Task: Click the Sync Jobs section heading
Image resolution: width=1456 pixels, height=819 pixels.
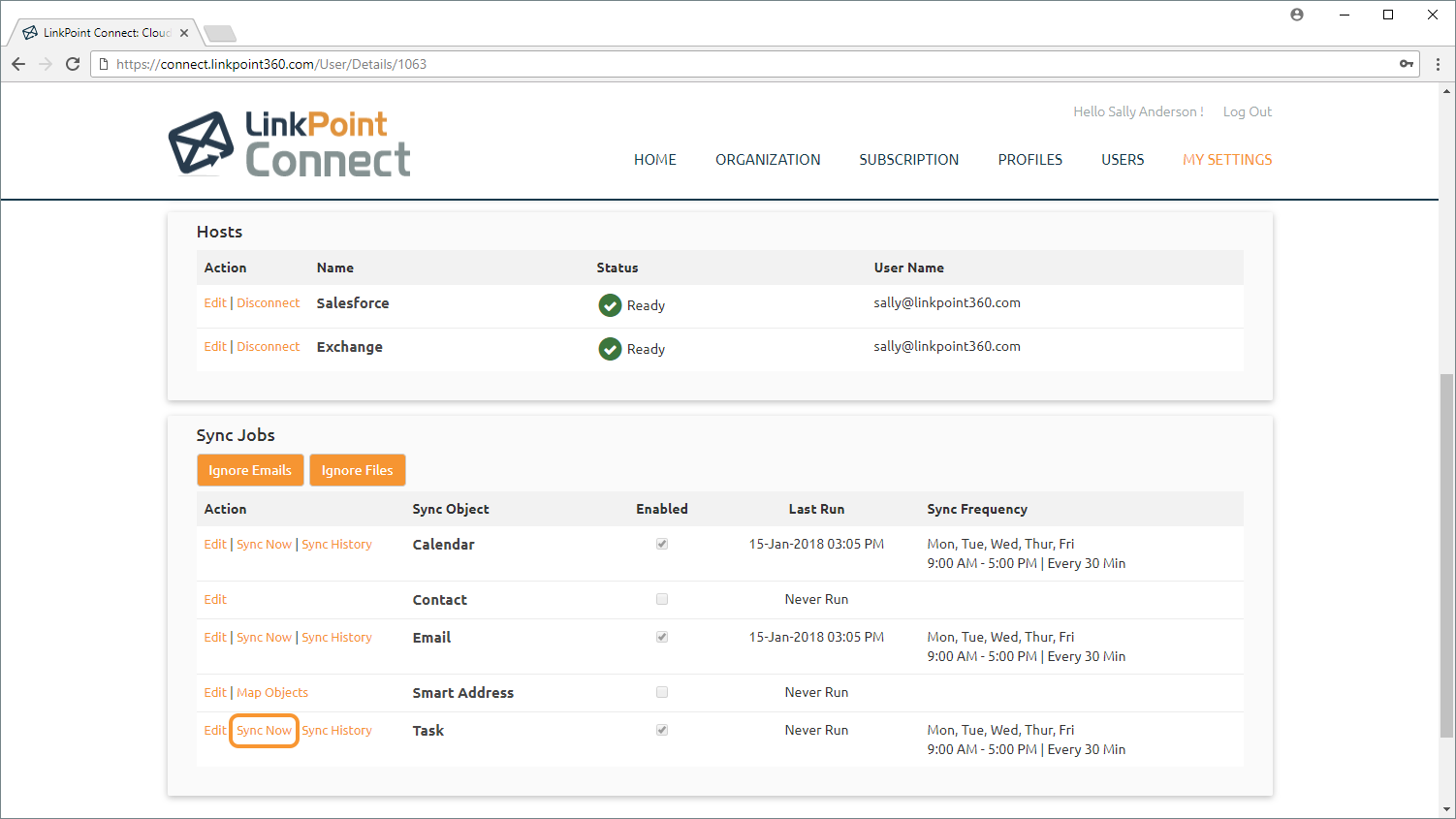Action: pos(236,435)
